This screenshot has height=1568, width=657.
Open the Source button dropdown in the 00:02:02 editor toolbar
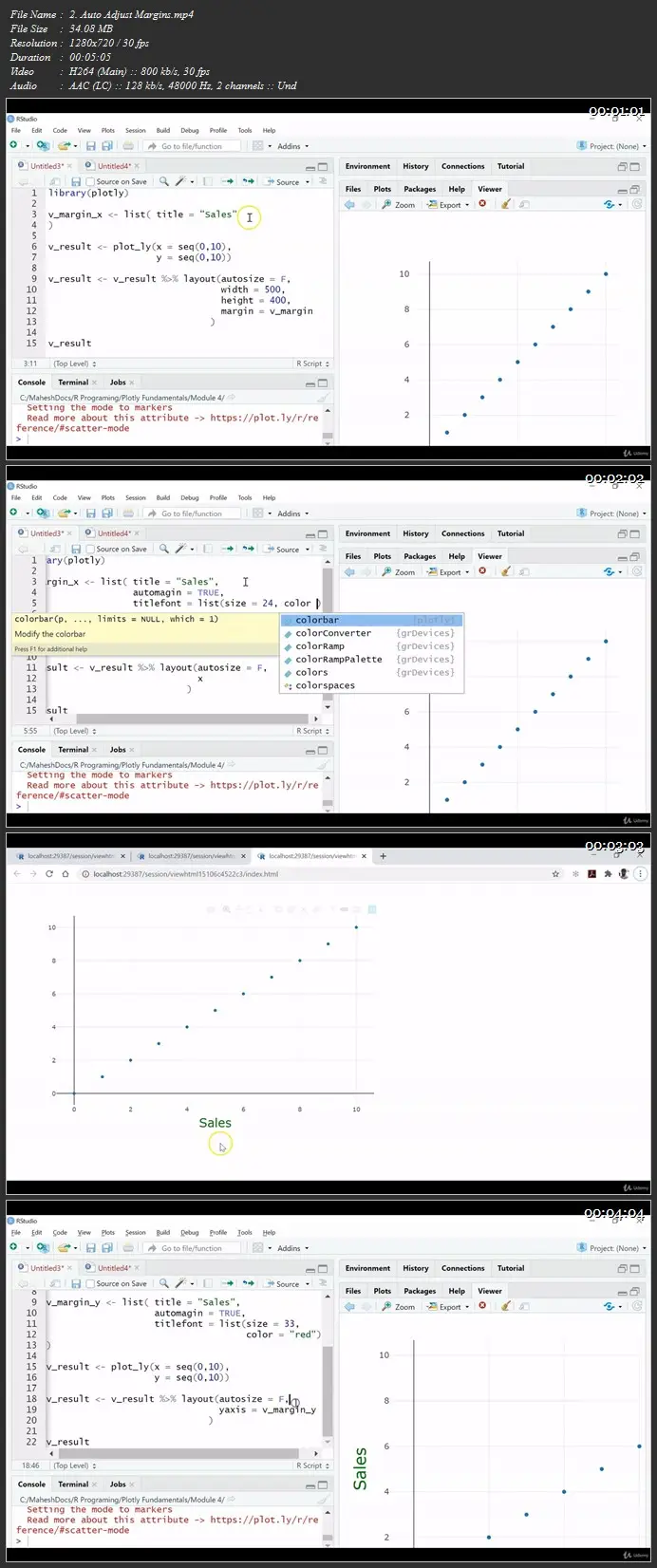tap(307, 550)
